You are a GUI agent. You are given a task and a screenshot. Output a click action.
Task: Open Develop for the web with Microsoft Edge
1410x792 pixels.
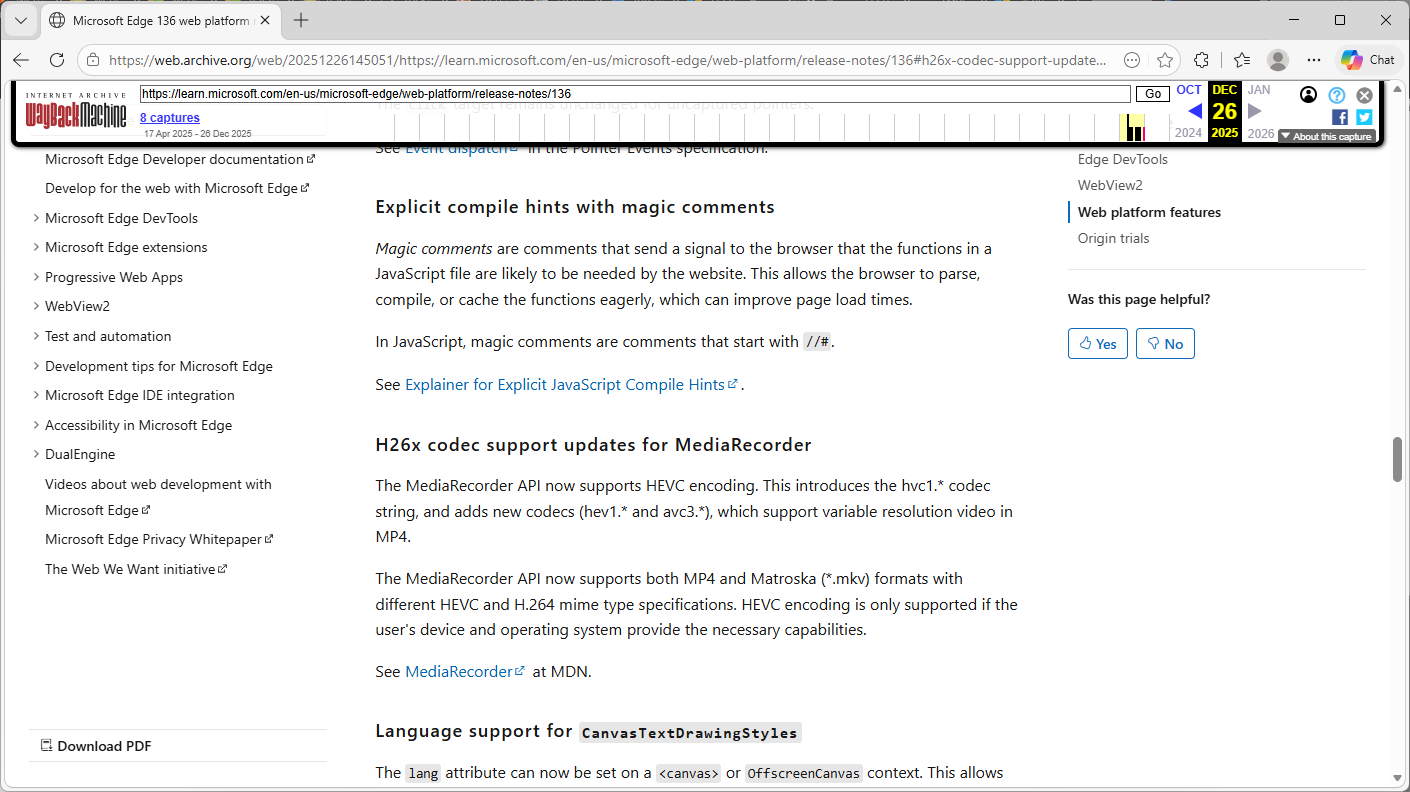[177, 188]
